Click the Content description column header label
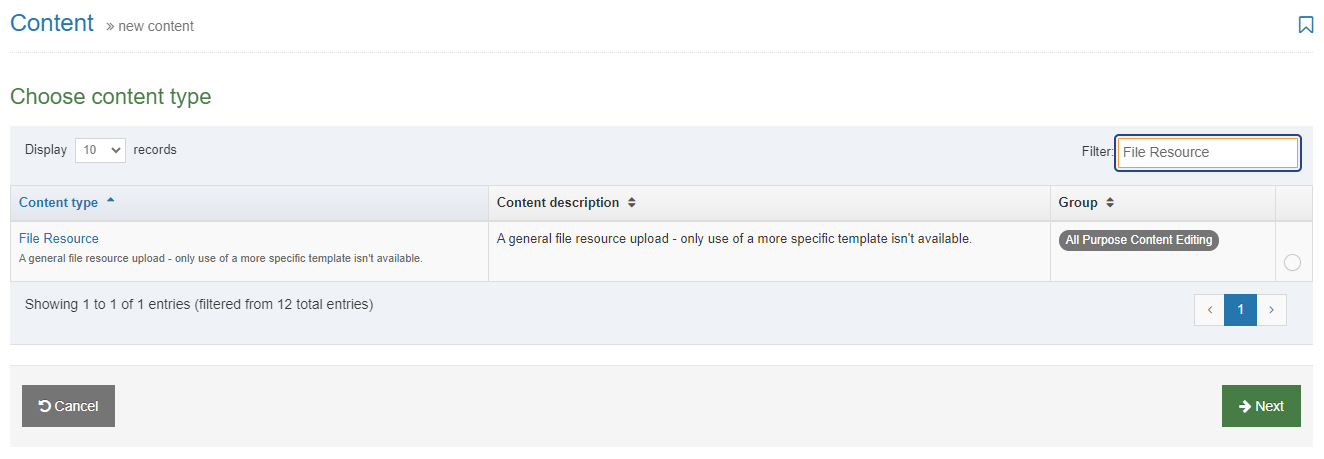 click(x=557, y=203)
